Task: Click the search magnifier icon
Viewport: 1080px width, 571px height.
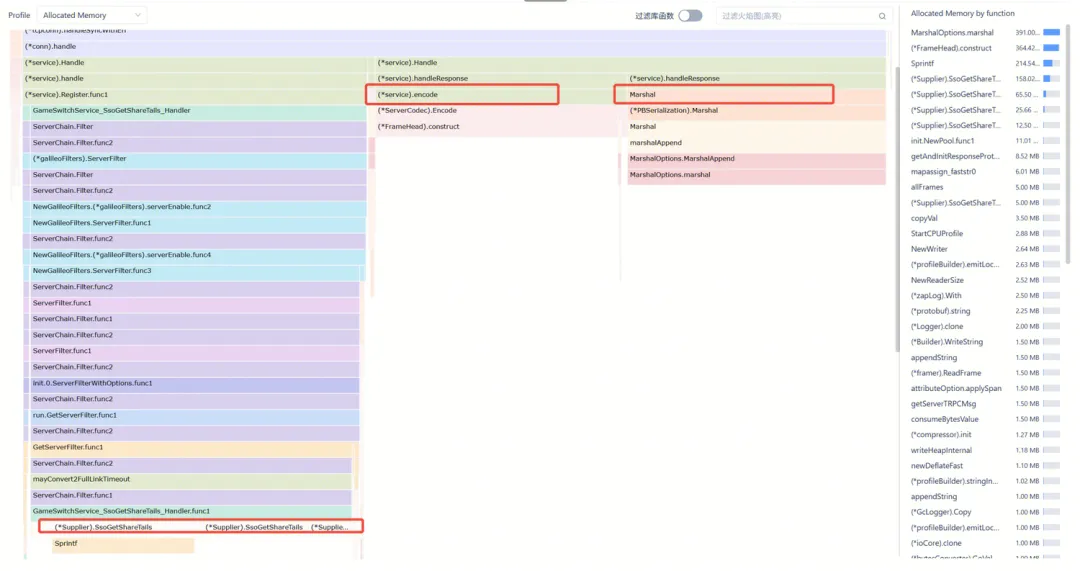Action: (881, 16)
